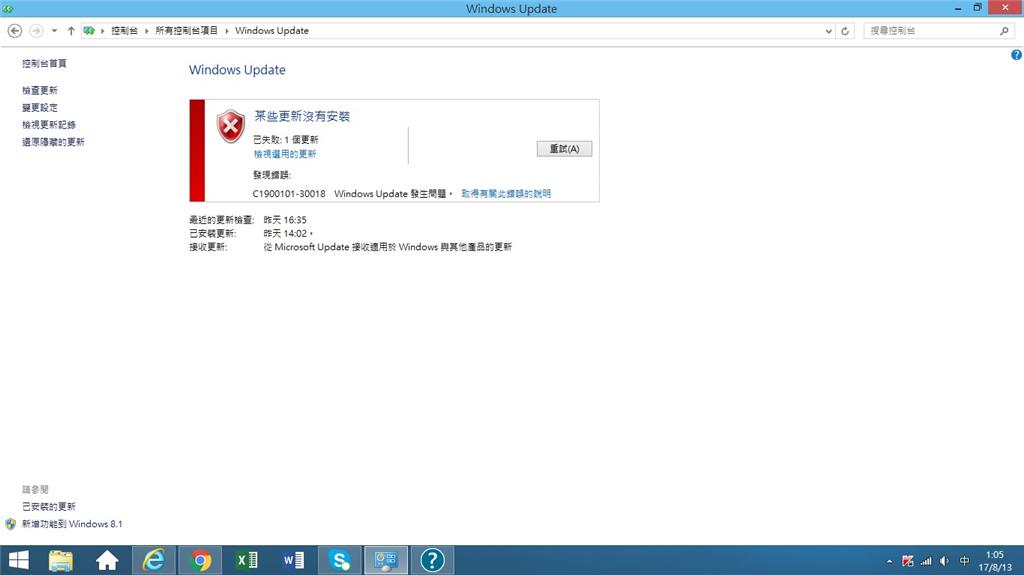This screenshot has width=1024, height=575.
Task: Go up one folder level
Action: [x=71, y=31]
